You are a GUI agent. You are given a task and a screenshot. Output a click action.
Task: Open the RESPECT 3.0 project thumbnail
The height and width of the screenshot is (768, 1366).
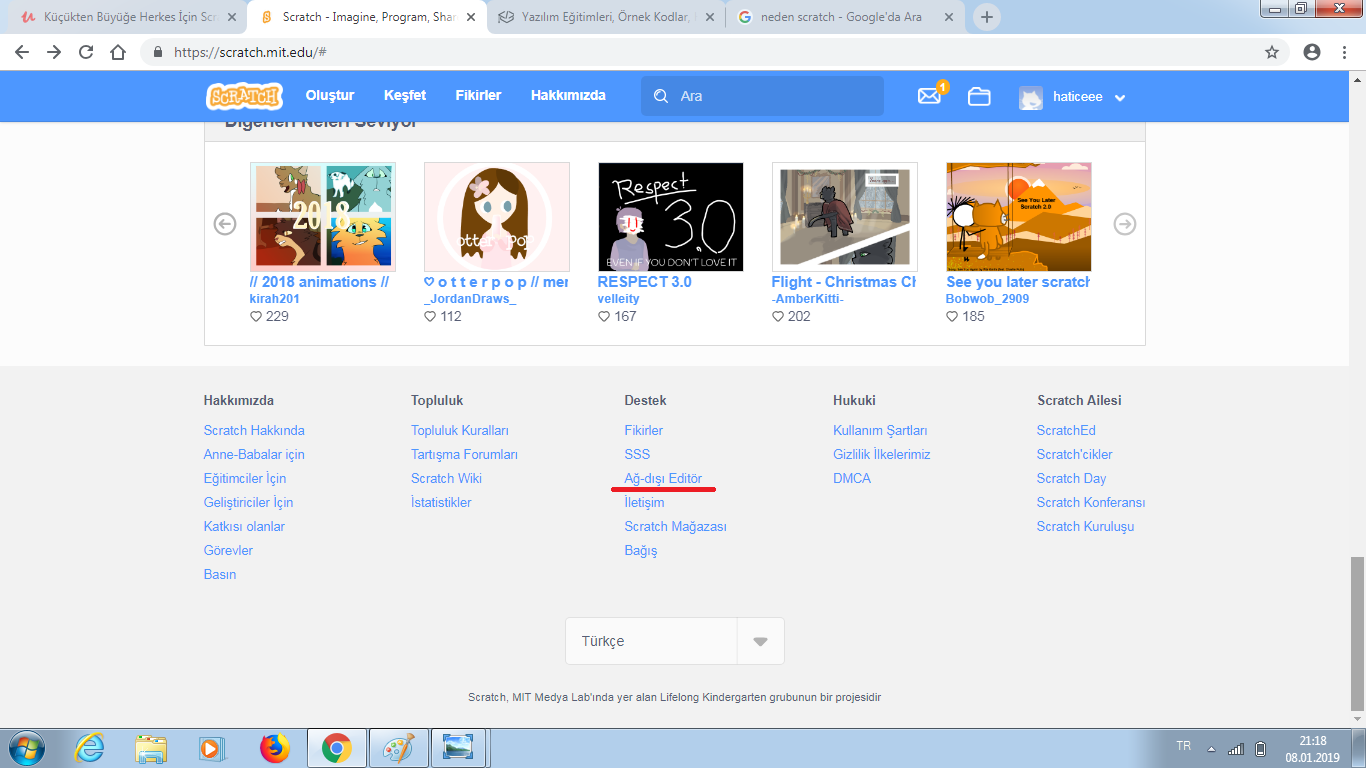click(671, 217)
